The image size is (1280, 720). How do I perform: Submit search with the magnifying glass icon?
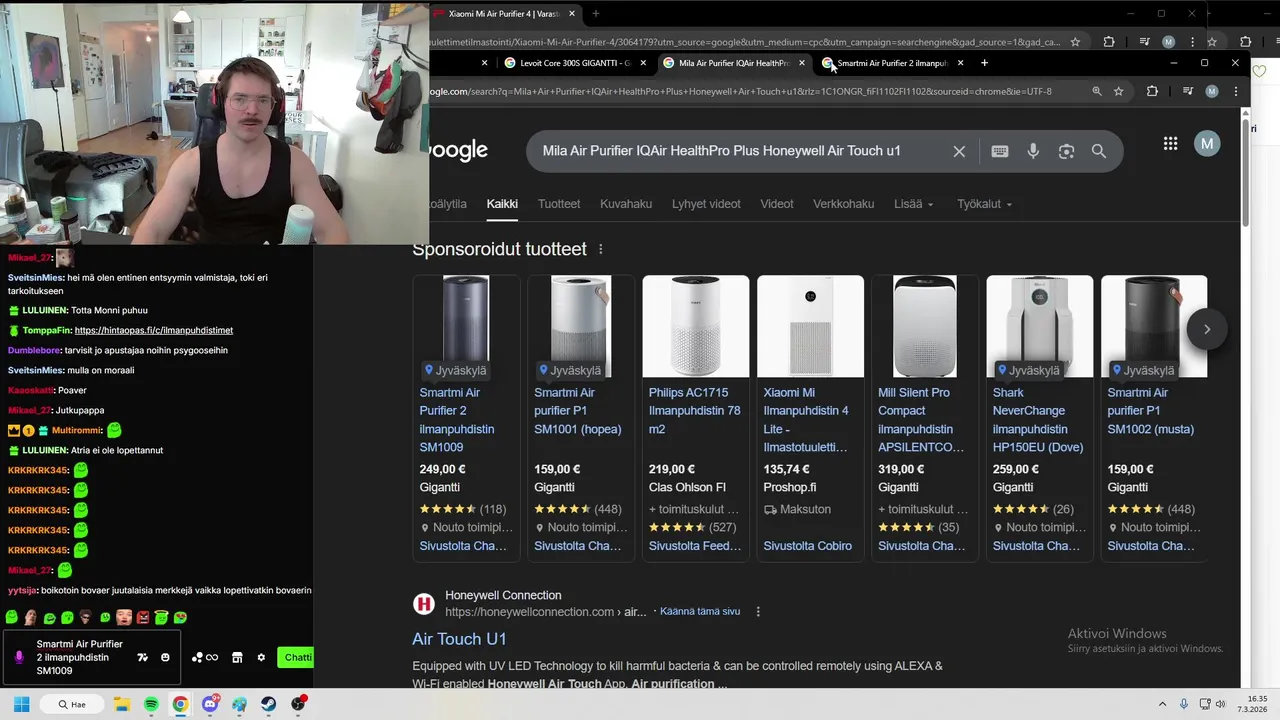pyautogui.click(x=1099, y=151)
